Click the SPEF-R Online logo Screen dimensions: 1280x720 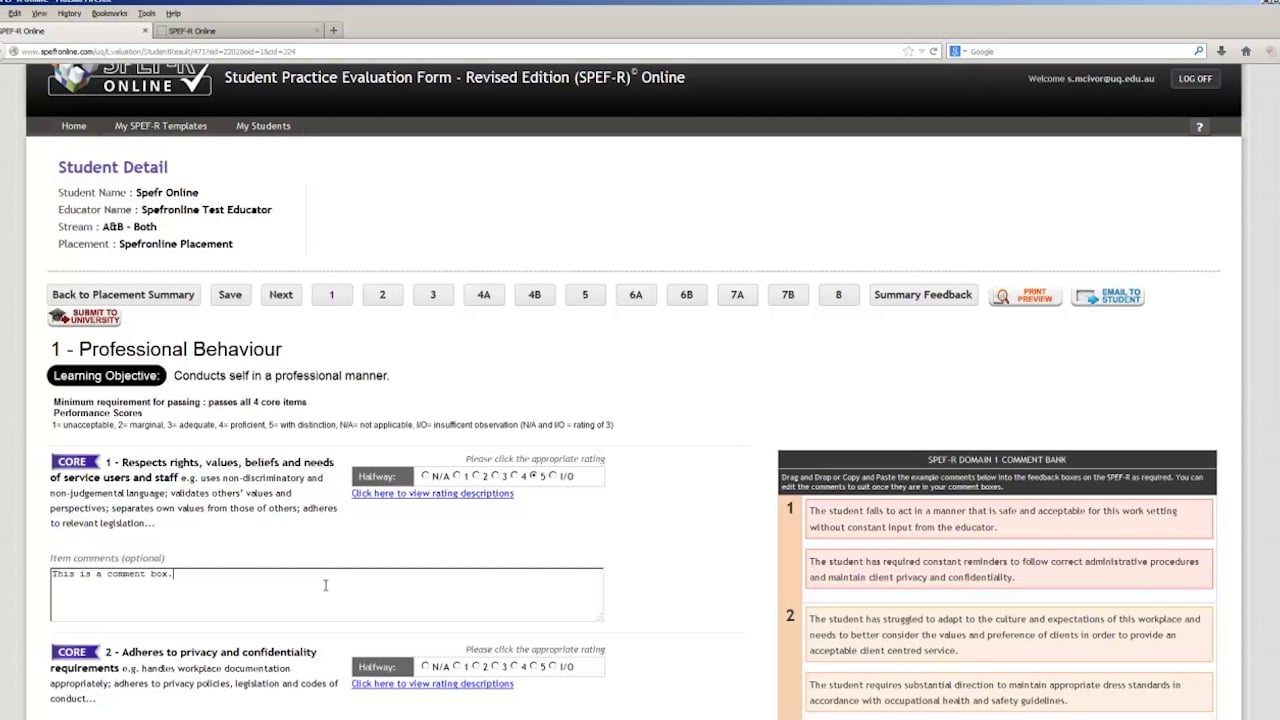130,78
